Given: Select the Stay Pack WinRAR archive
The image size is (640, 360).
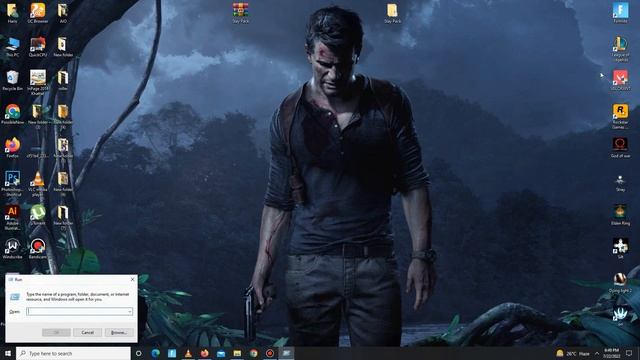Looking at the screenshot, I should click(x=240, y=12).
